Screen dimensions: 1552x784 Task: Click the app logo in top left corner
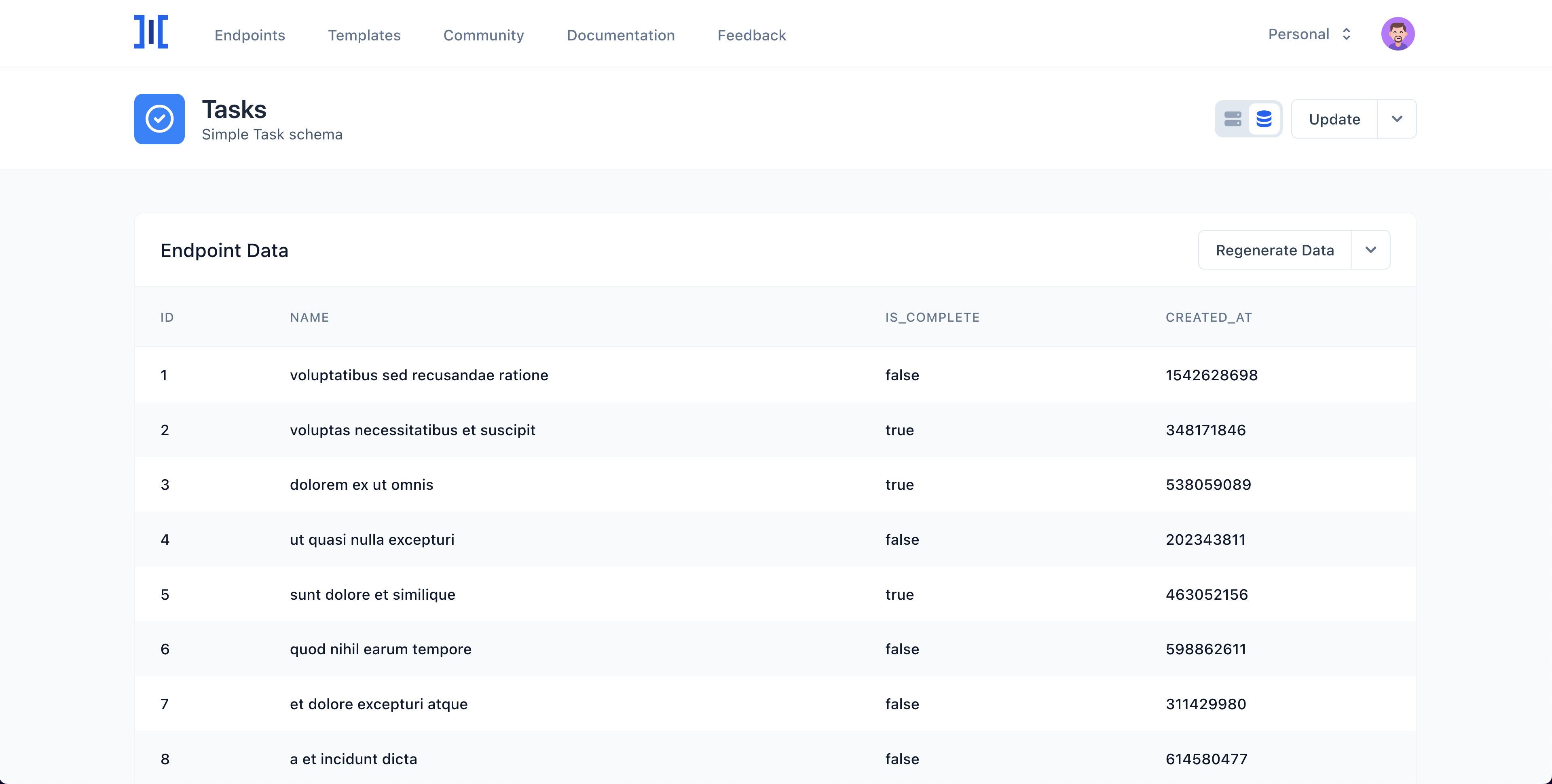tap(150, 33)
